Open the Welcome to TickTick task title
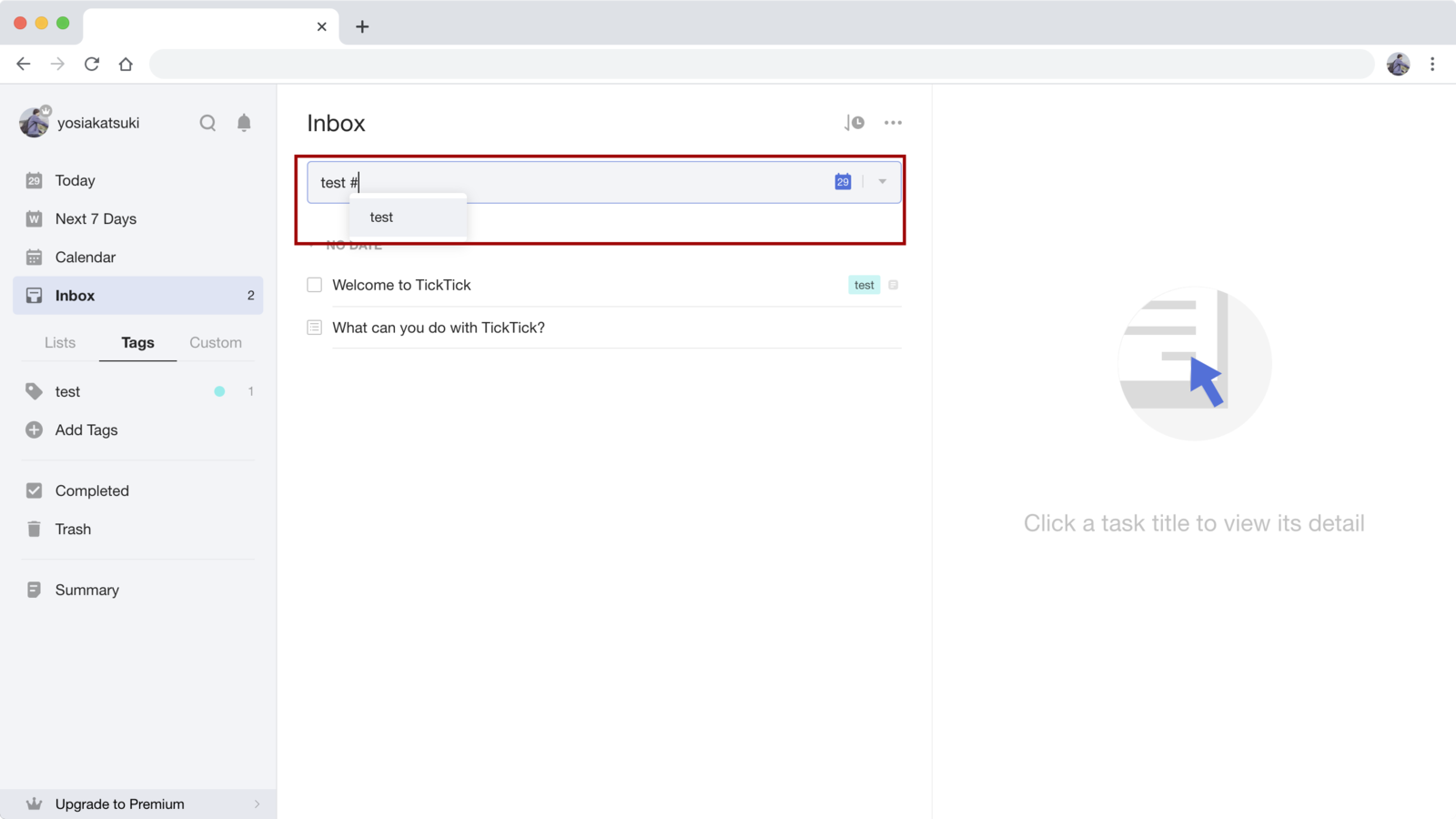This screenshot has width=1456, height=819. [x=401, y=285]
